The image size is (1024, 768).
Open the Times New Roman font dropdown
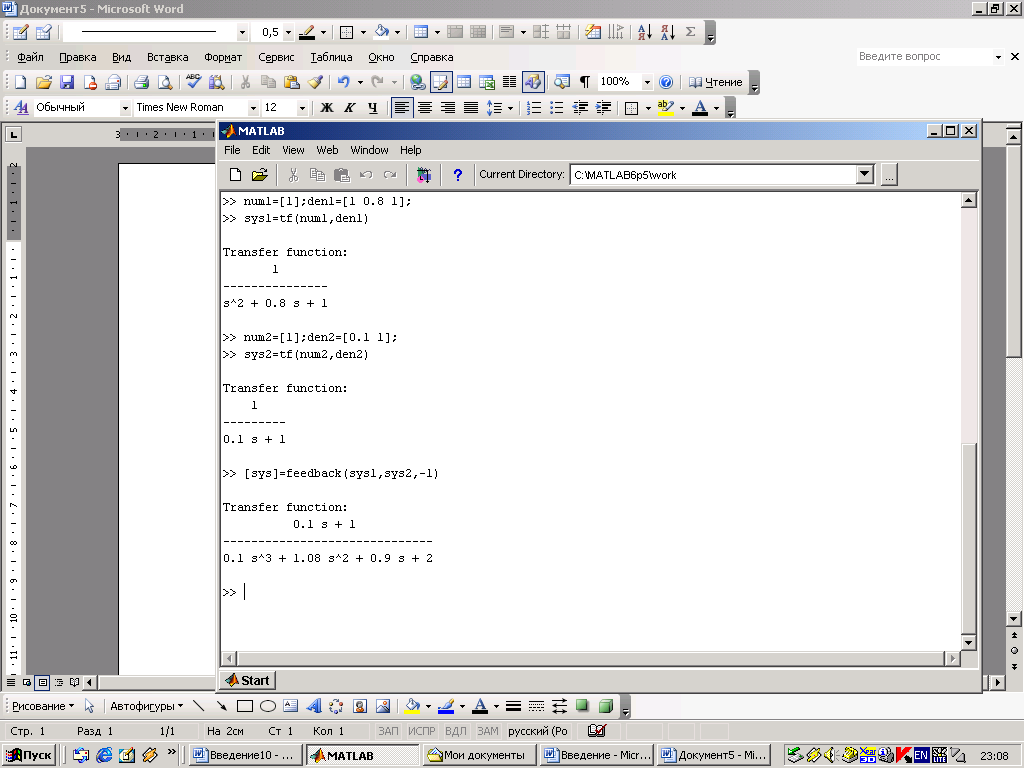251,108
